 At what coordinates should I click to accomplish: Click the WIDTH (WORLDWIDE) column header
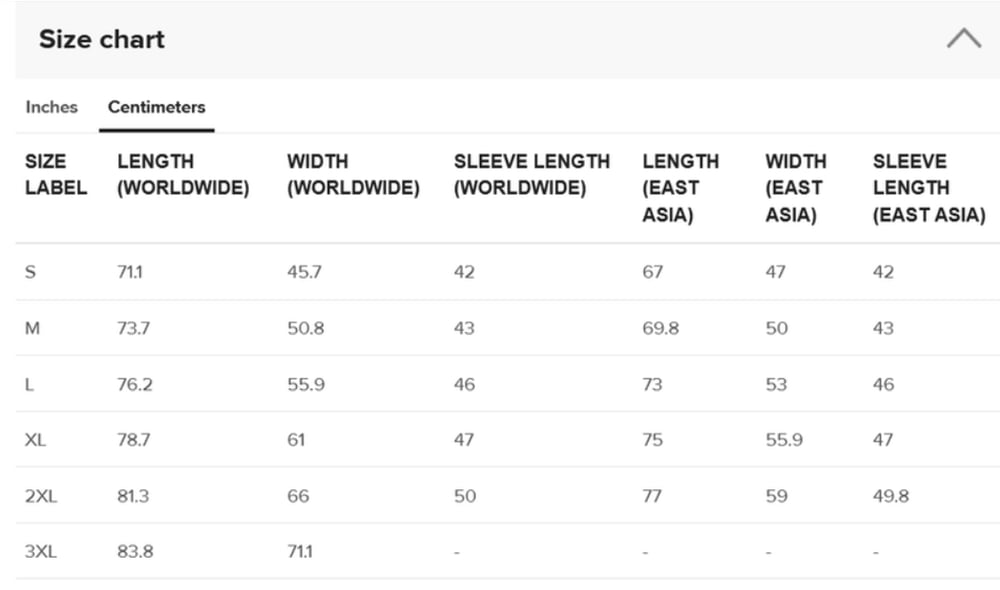click(353, 175)
